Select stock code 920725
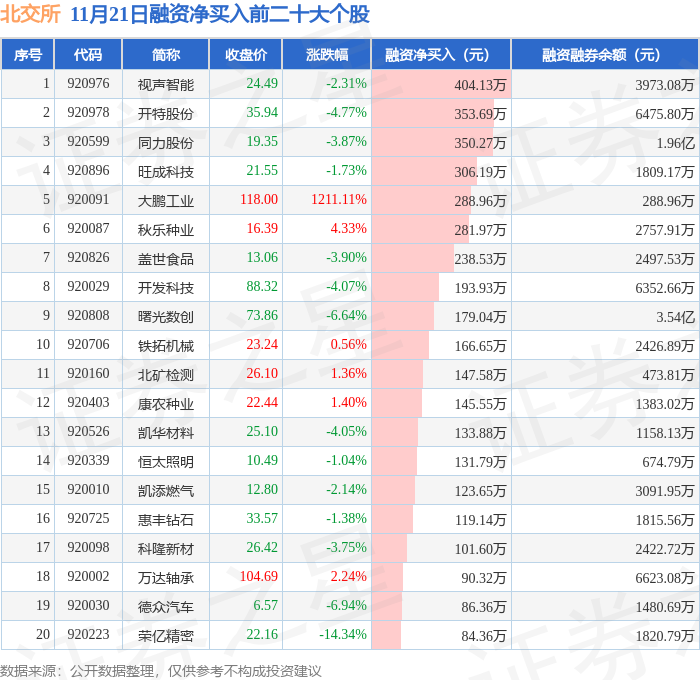Viewport: 700px width, 680px height. (x=88, y=518)
